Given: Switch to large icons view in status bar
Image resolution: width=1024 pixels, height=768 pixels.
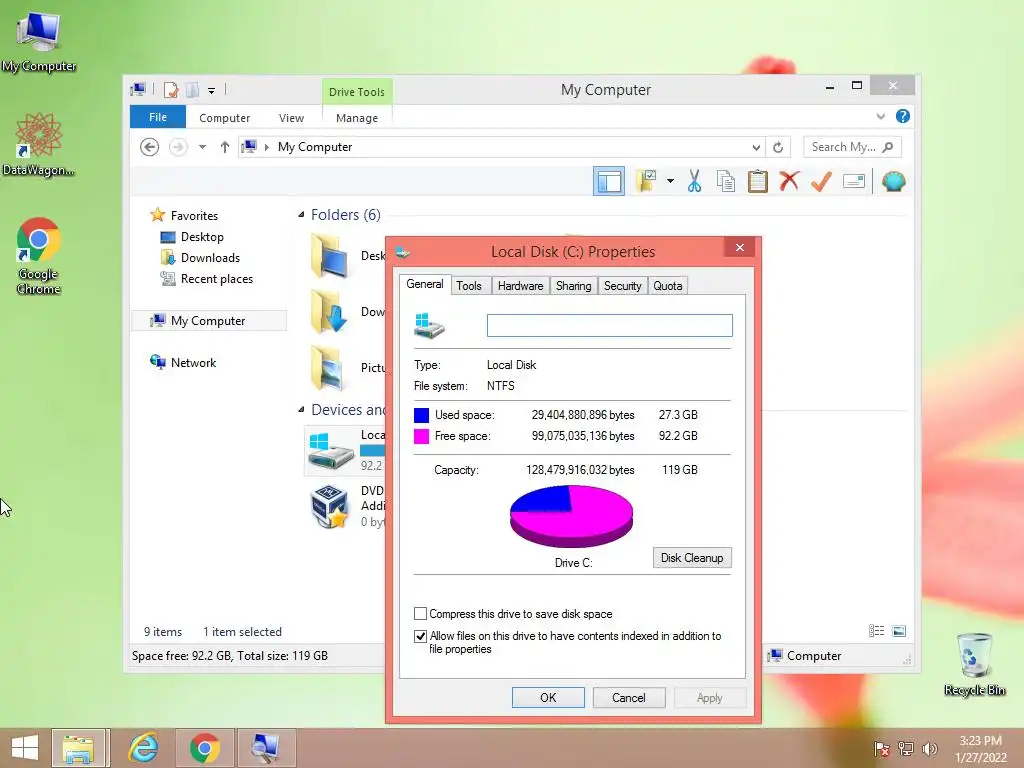Looking at the screenshot, I should [x=899, y=631].
